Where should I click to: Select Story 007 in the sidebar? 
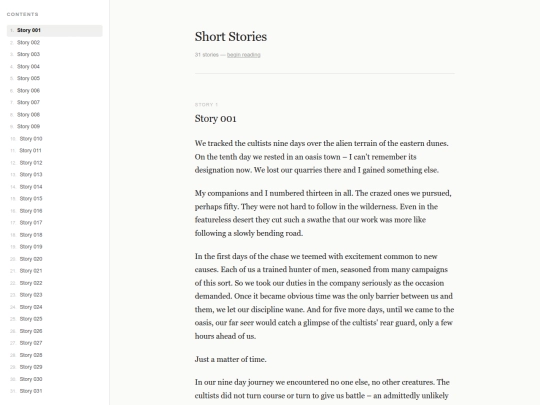[54, 103]
